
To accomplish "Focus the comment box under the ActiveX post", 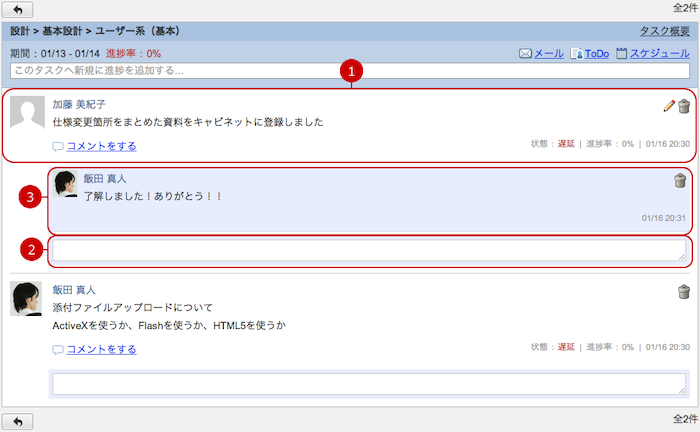I will point(369,384).
